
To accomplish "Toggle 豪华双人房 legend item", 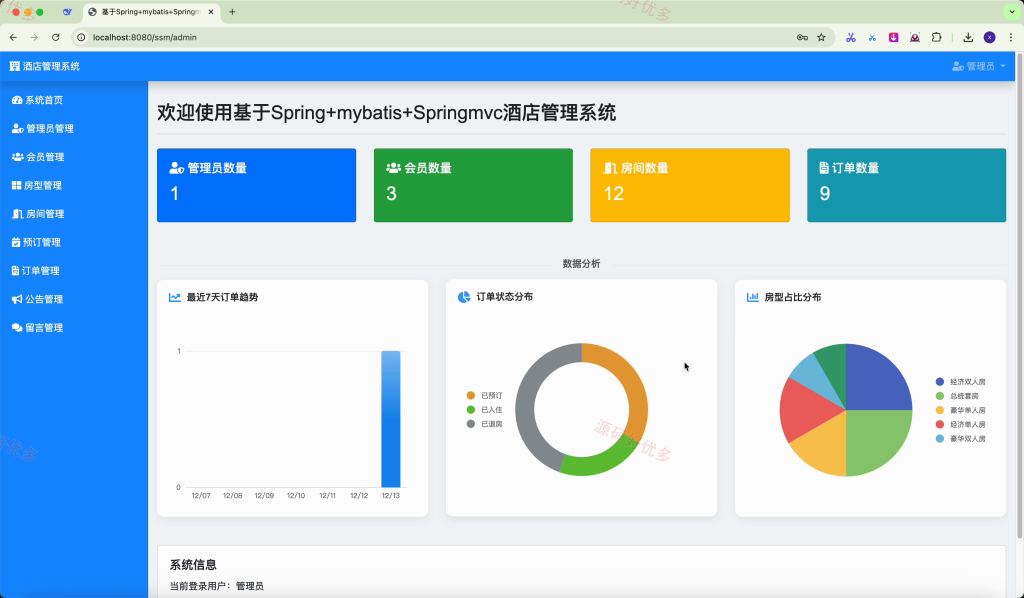I will pos(961,439).
